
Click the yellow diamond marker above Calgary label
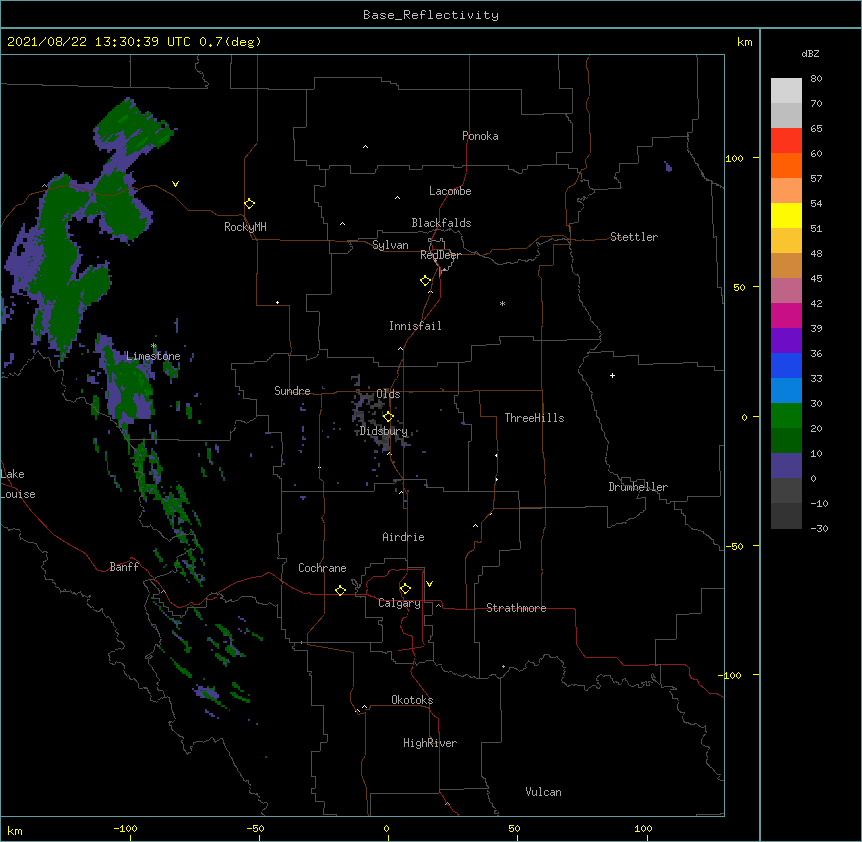click(405, 589)
